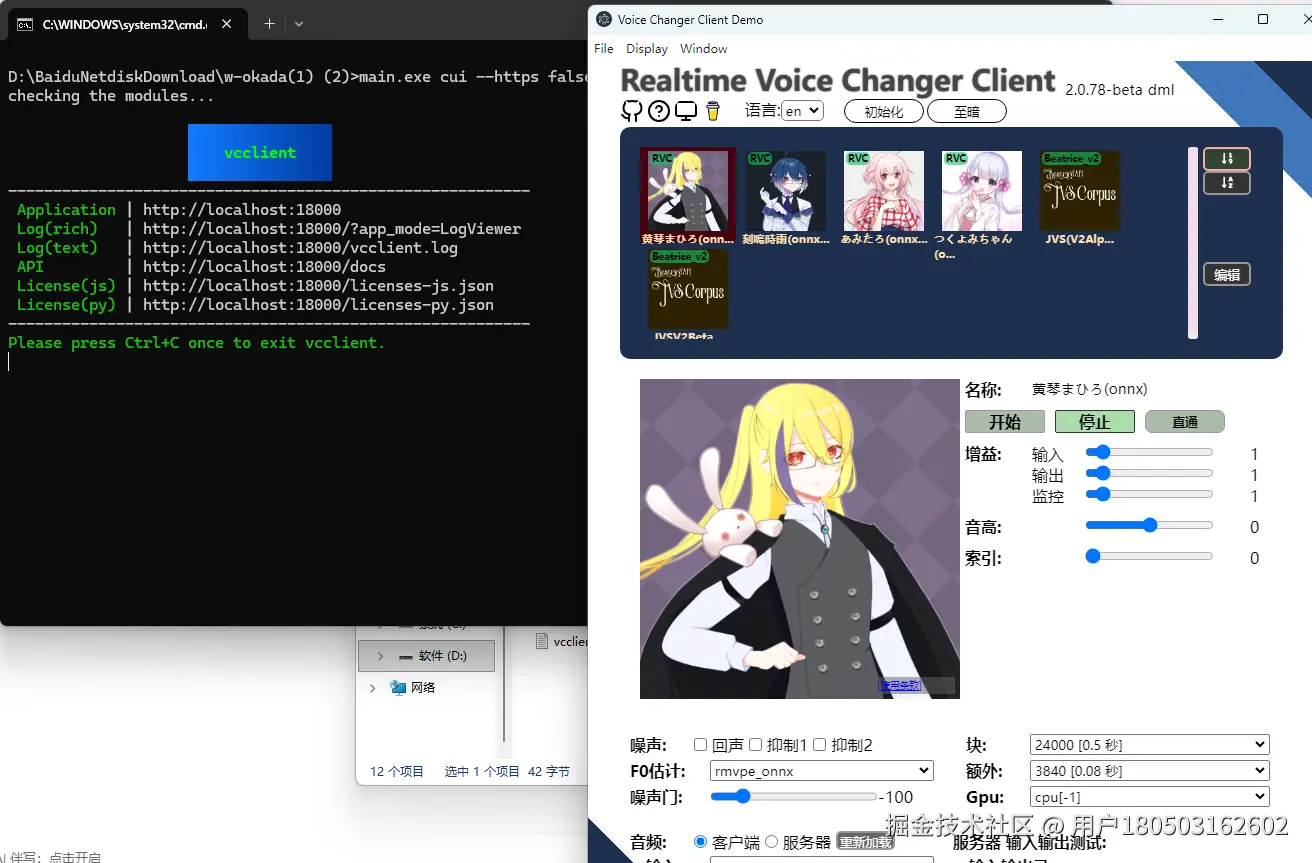Click the cmd terminal tab icon
This screenshot has height=863, width=1312.
point(25,24)
